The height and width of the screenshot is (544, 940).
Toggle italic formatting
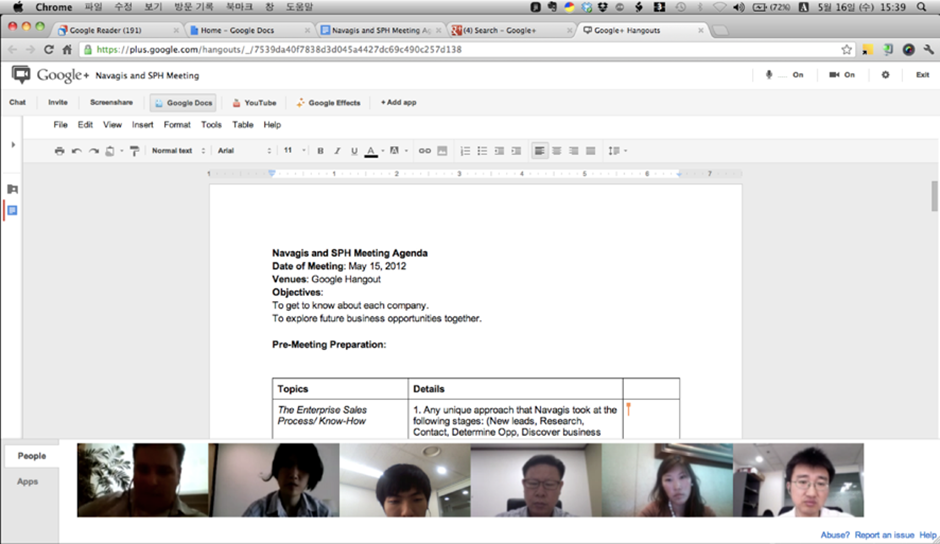(337, 151)
